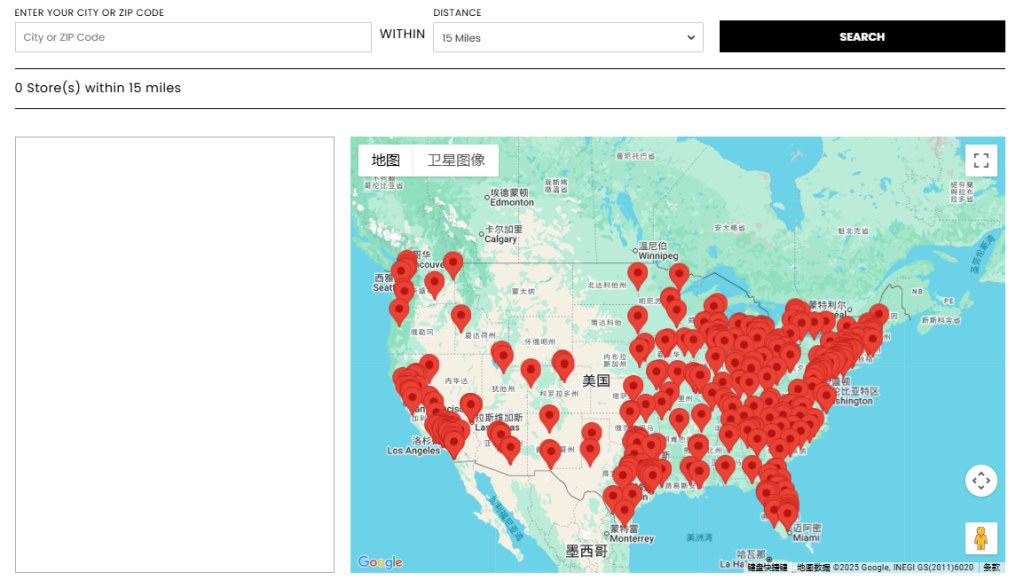1024x588 pixels.
Task: Open the map camera controls
Action: (981, 481)
